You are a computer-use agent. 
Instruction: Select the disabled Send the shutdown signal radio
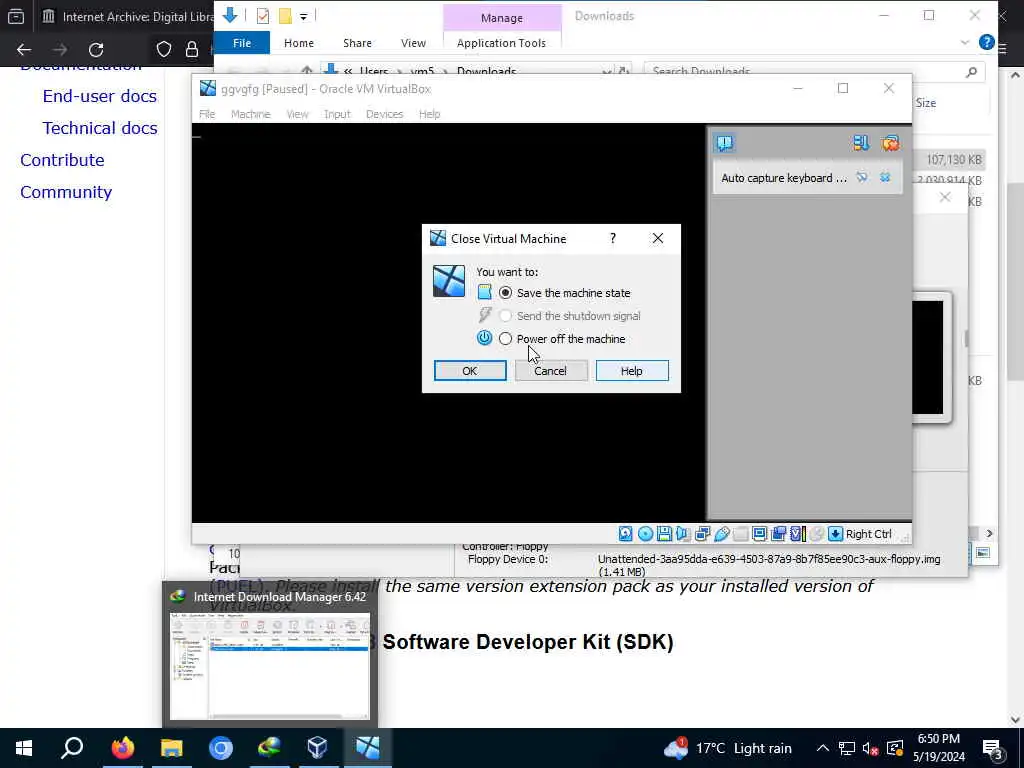tap(505, 316)
